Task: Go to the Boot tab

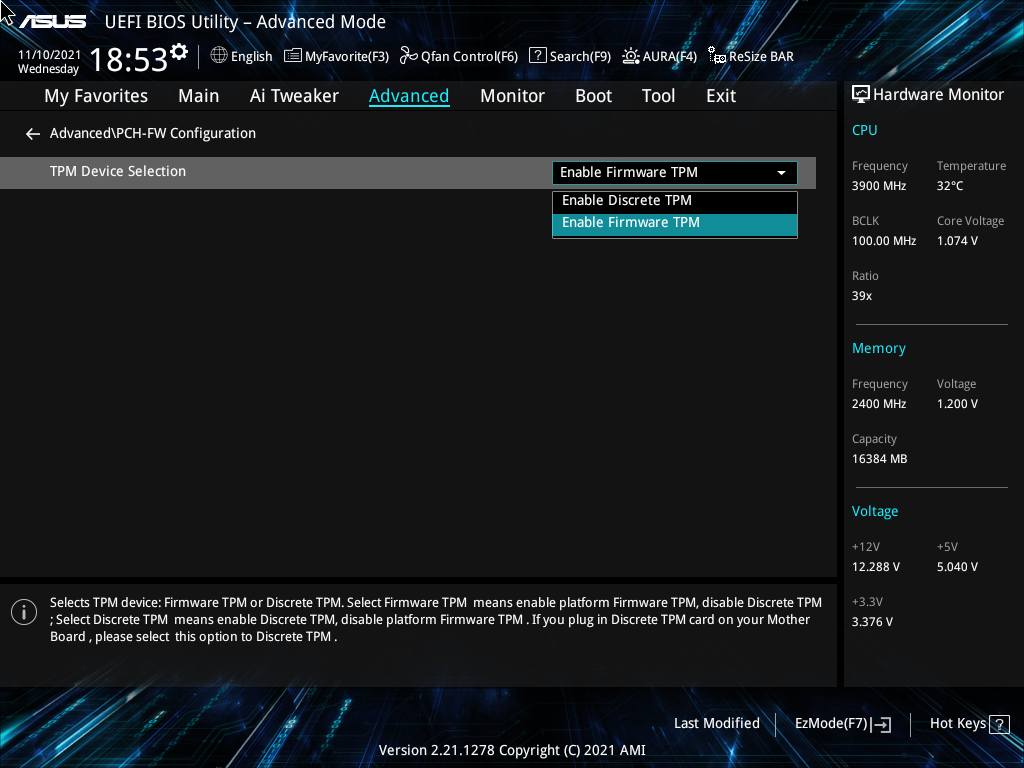Action: tap(593, 96)
